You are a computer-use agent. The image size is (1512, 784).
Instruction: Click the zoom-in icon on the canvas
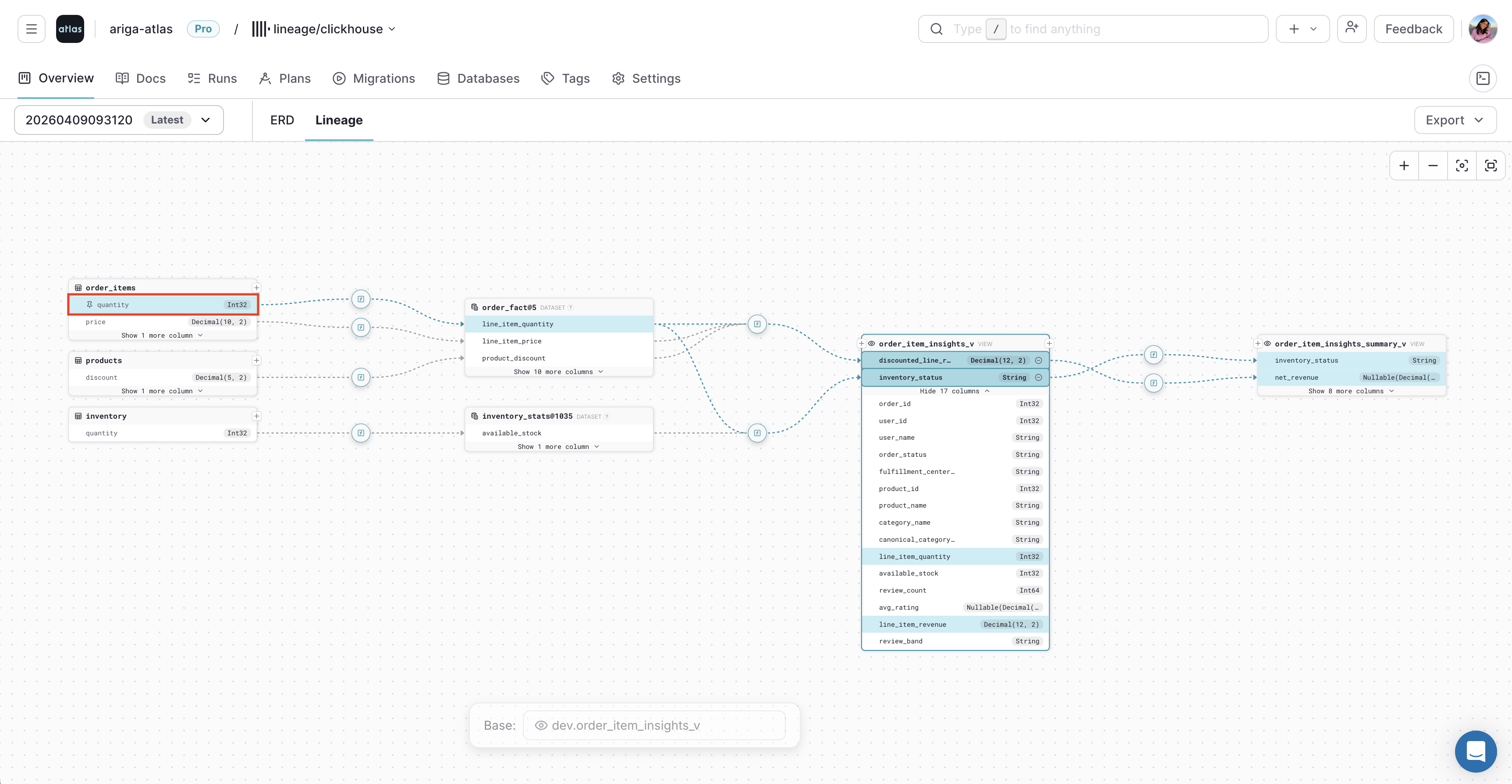1404,166
